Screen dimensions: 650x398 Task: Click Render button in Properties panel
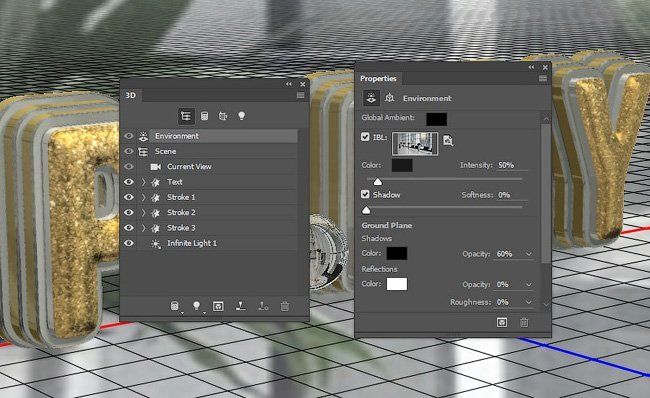502,322
